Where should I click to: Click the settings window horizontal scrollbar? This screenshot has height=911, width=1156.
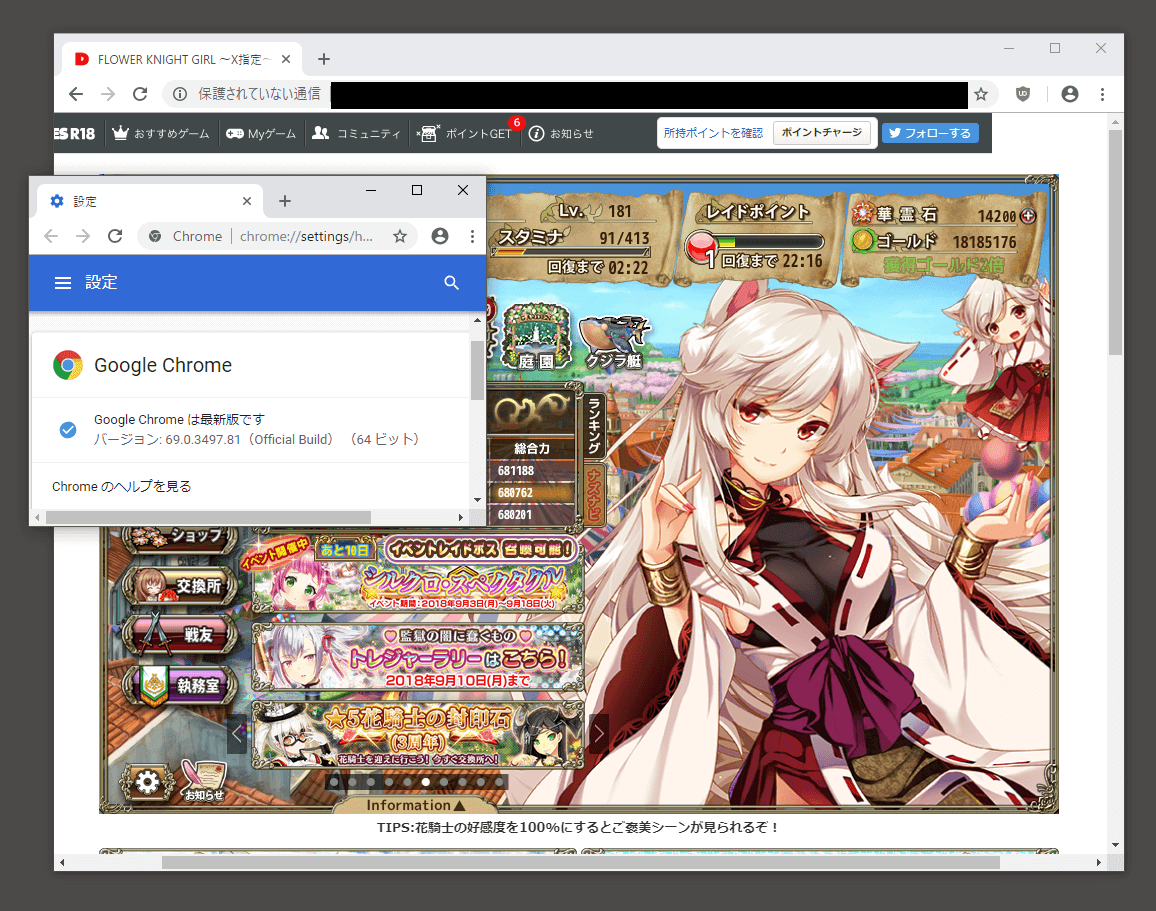(208, 517)
